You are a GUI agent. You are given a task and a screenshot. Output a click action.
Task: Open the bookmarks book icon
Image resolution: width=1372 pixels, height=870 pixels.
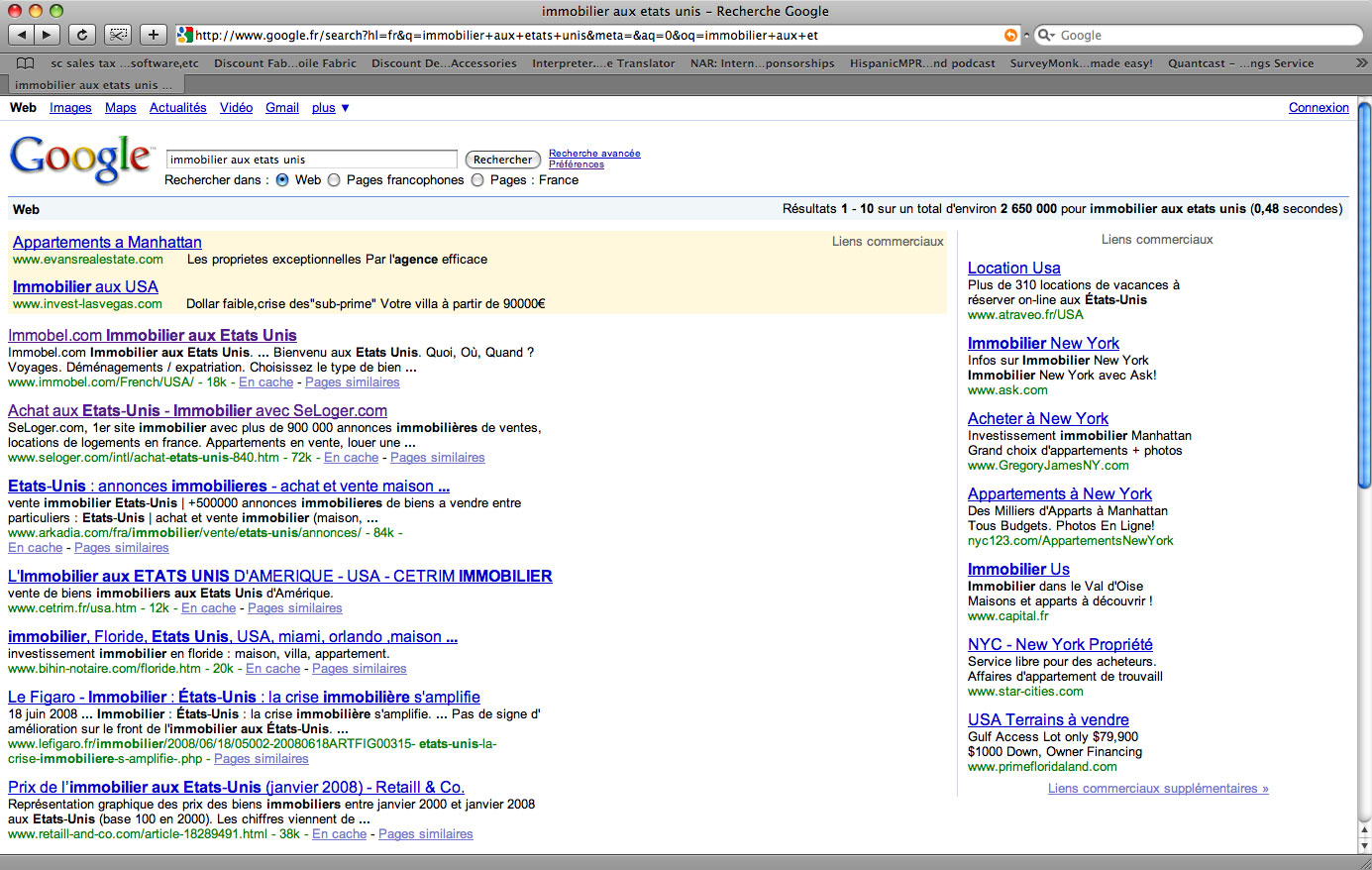26,62
